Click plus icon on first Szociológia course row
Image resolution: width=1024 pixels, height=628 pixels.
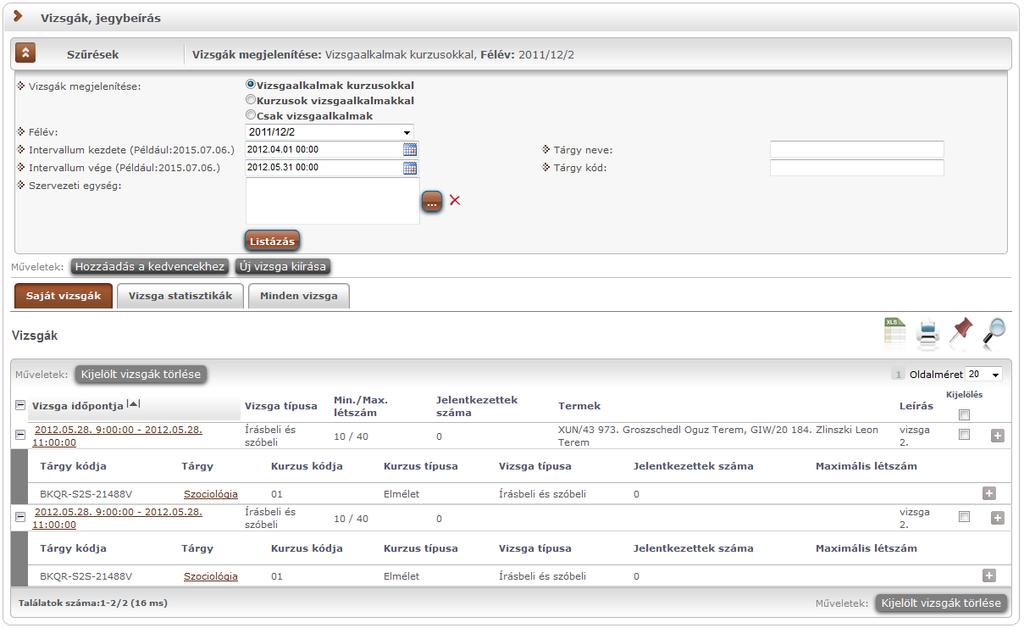(989, 493)
